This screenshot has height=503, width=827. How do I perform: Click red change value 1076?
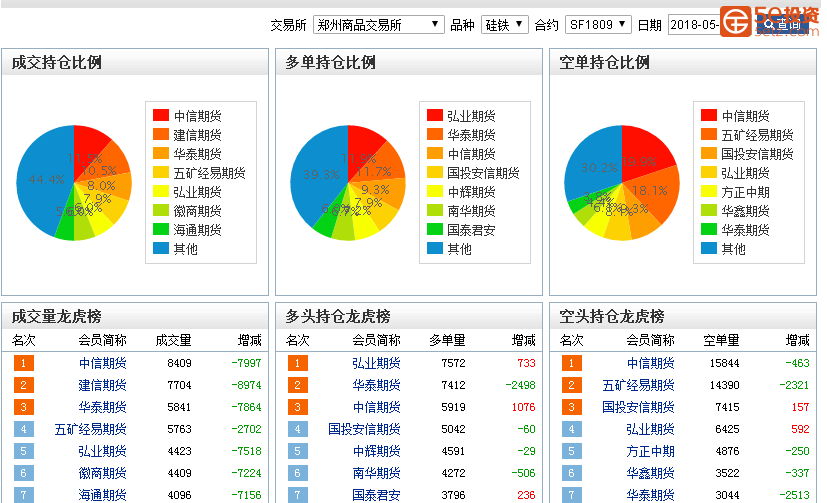click(523, 407)
